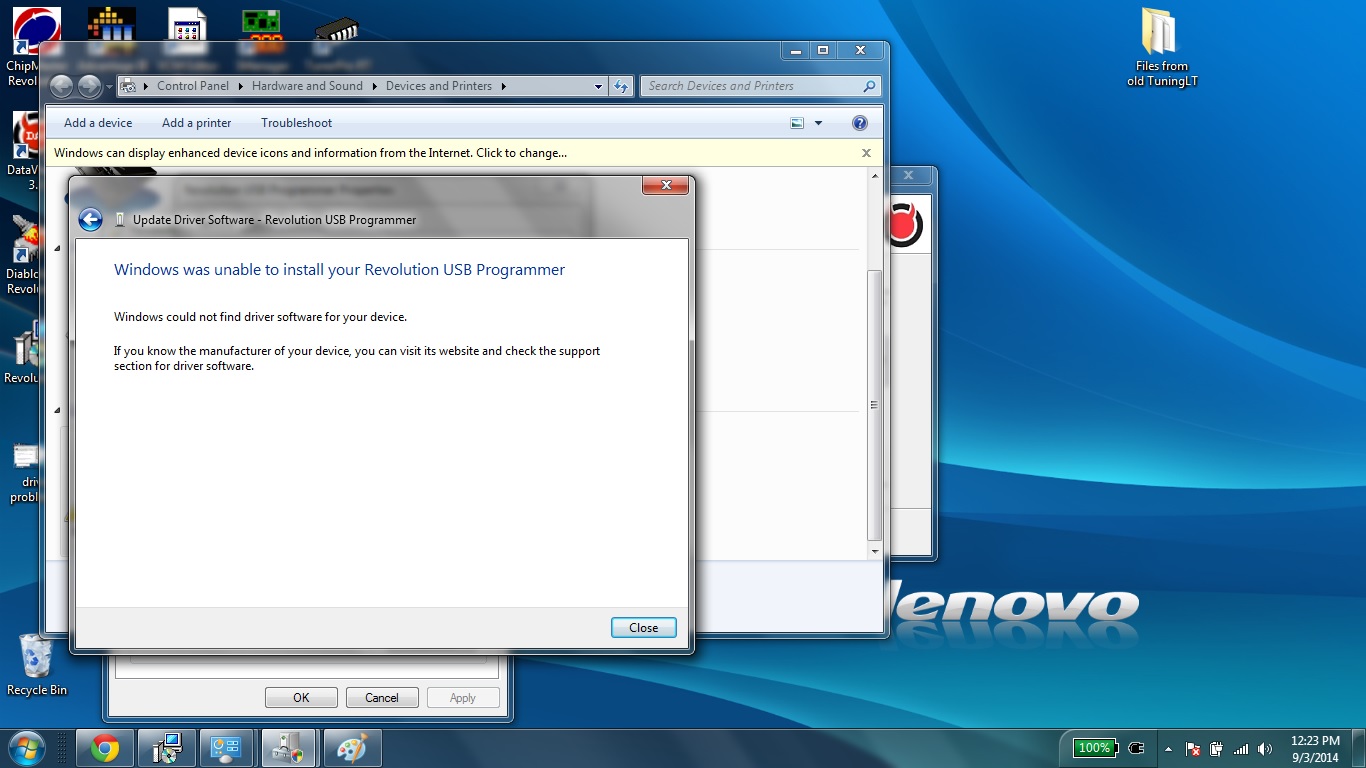Switch to the Devices and Printers taskbar icon

coord(289,748)
